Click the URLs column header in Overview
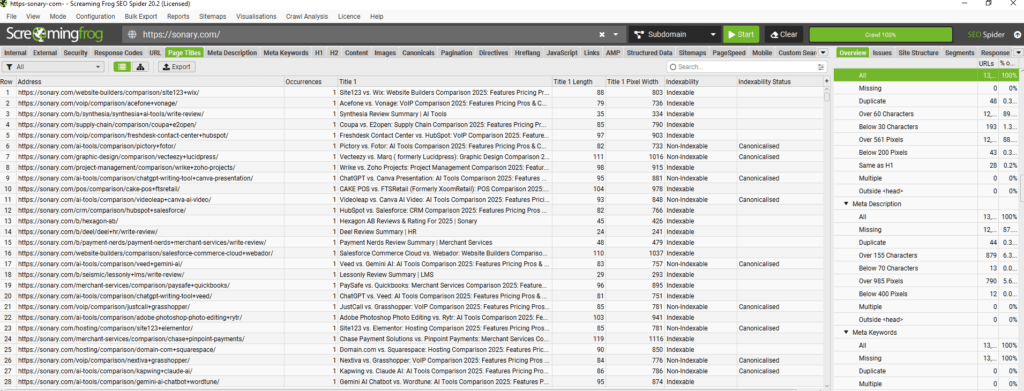Image resolution: width=1024 pixels, height=391 pixels. click(x=986, y=63)
